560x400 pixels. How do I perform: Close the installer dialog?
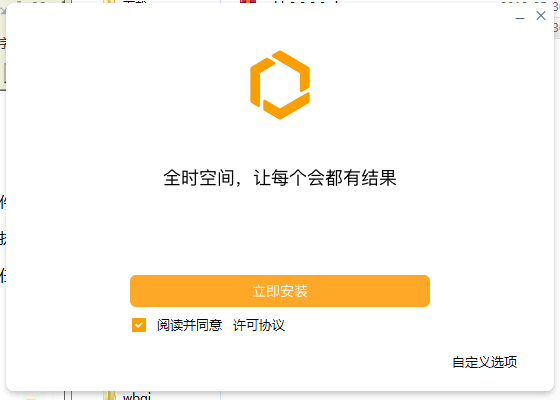tap(541, 15)
